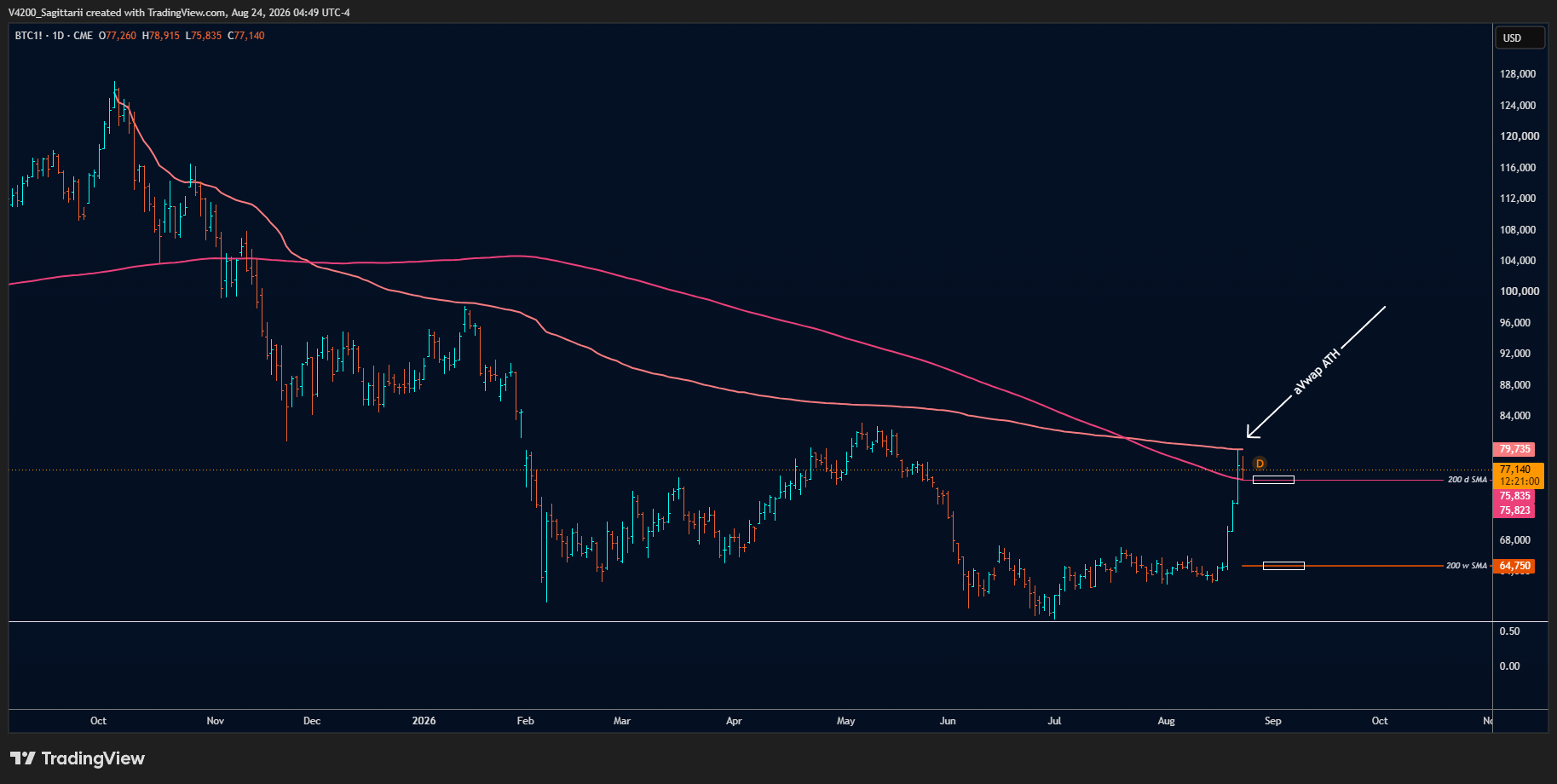Image resolution: width=1557 pixels, height=784 pixels.
Task: Click the 128,000 price axis label
Action: (x=1518, y=74)
